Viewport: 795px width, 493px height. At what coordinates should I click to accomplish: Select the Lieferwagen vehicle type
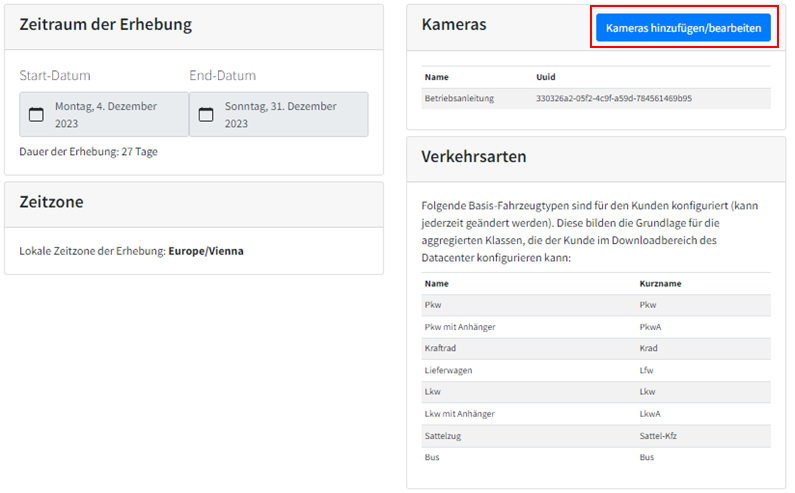point(448,370)
